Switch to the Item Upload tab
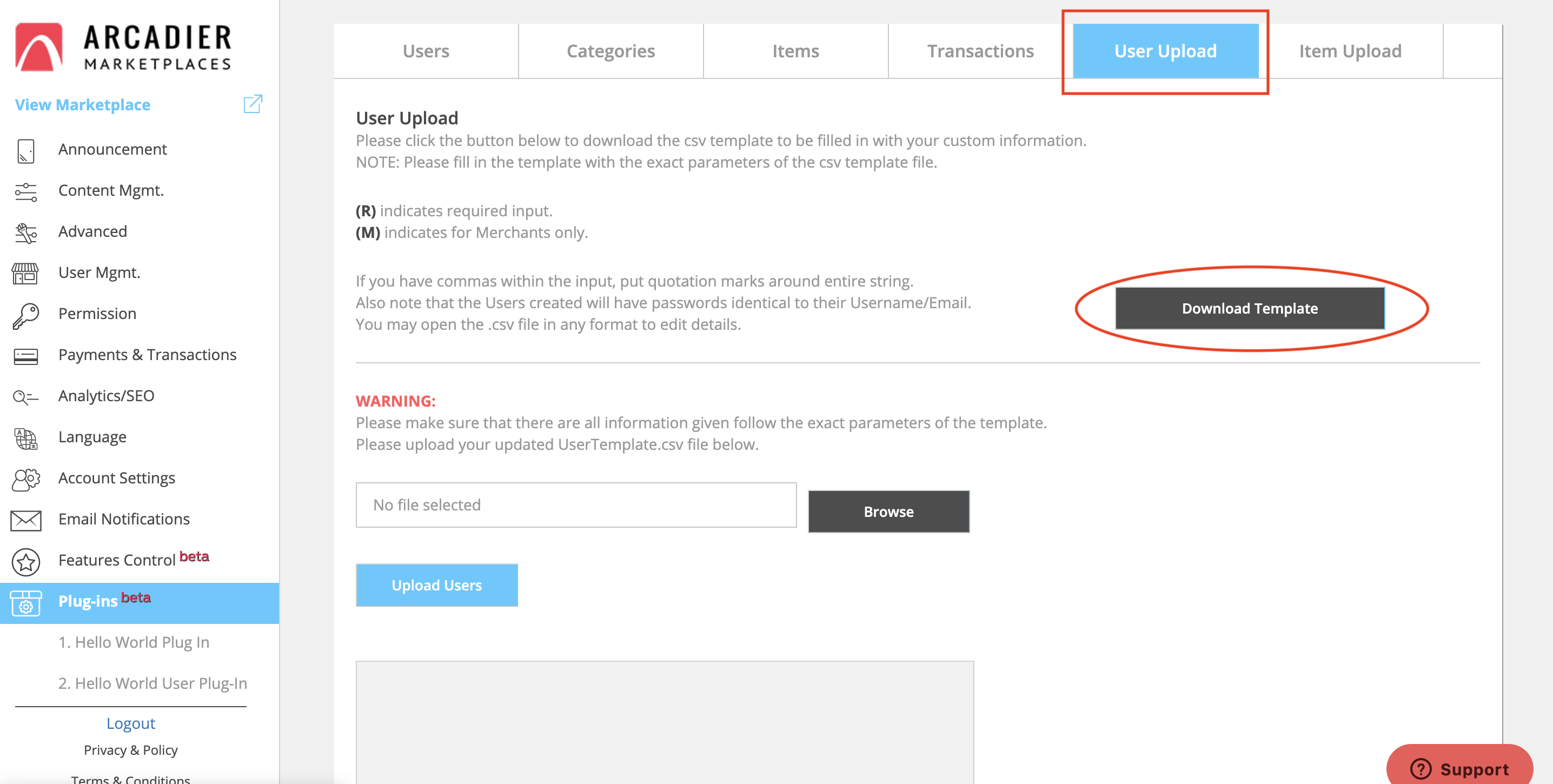 1350,51
